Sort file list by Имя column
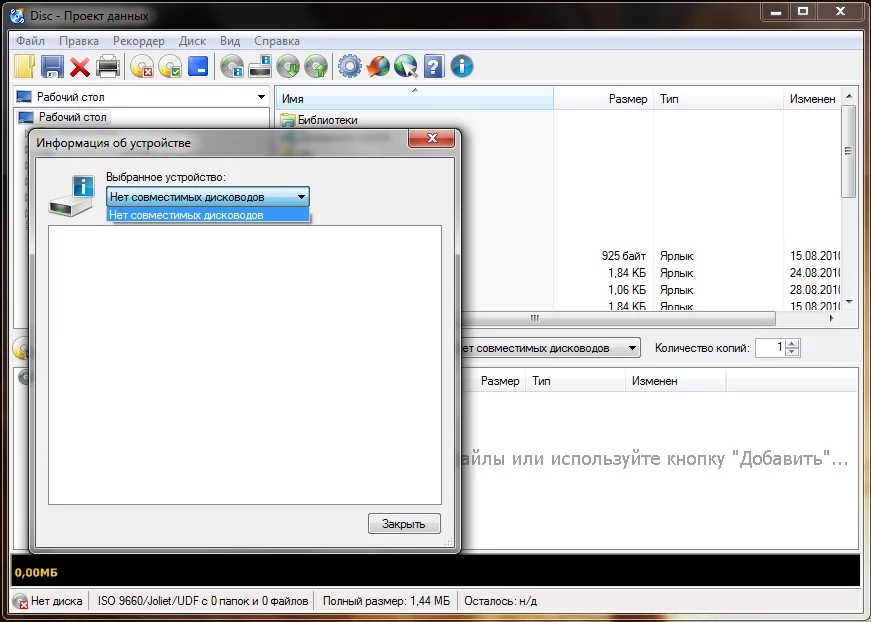871x622 pixels. 414,99
